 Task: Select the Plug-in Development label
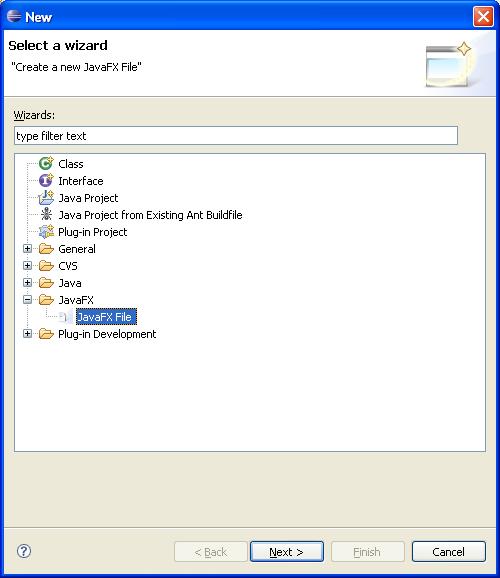click(107, 334)
